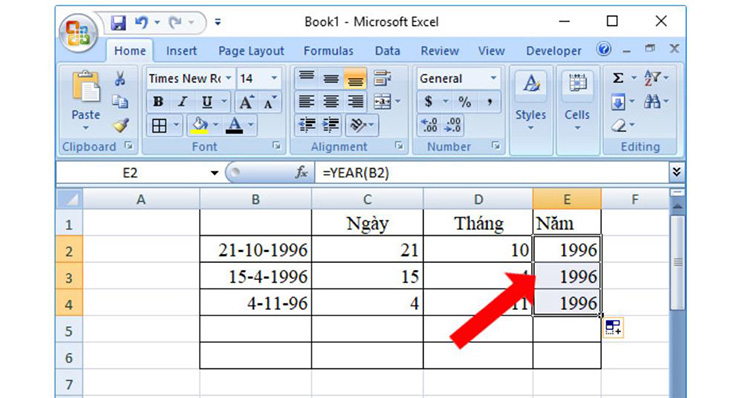Redo the last undone action
The height and width of the screenshot is (398, 750).
[x=176, y=22]
